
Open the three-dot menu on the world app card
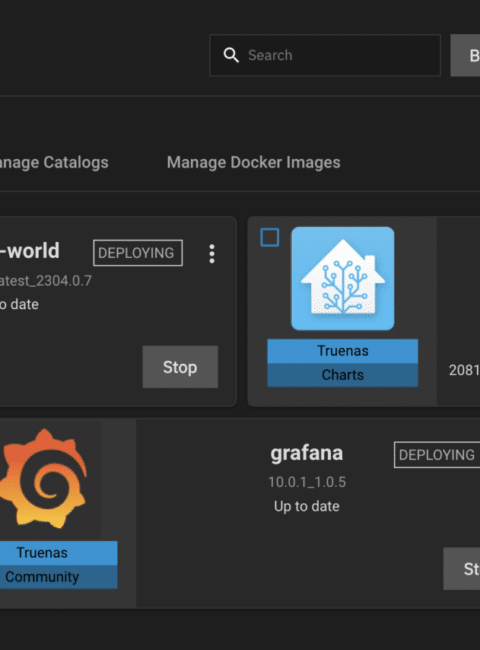click(x=212, y=253)
